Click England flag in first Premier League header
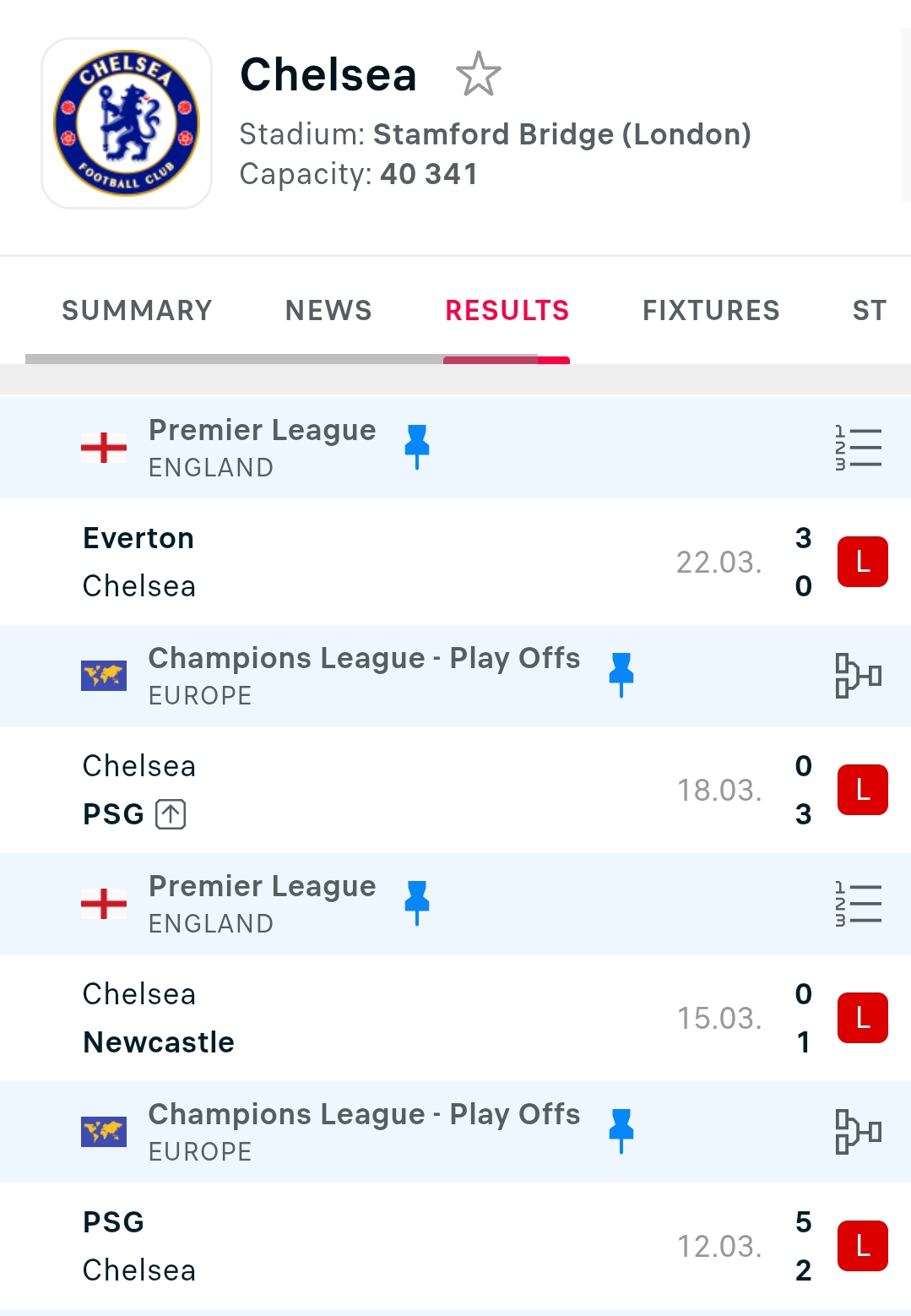911x1316 pixels. pos(104,448)
